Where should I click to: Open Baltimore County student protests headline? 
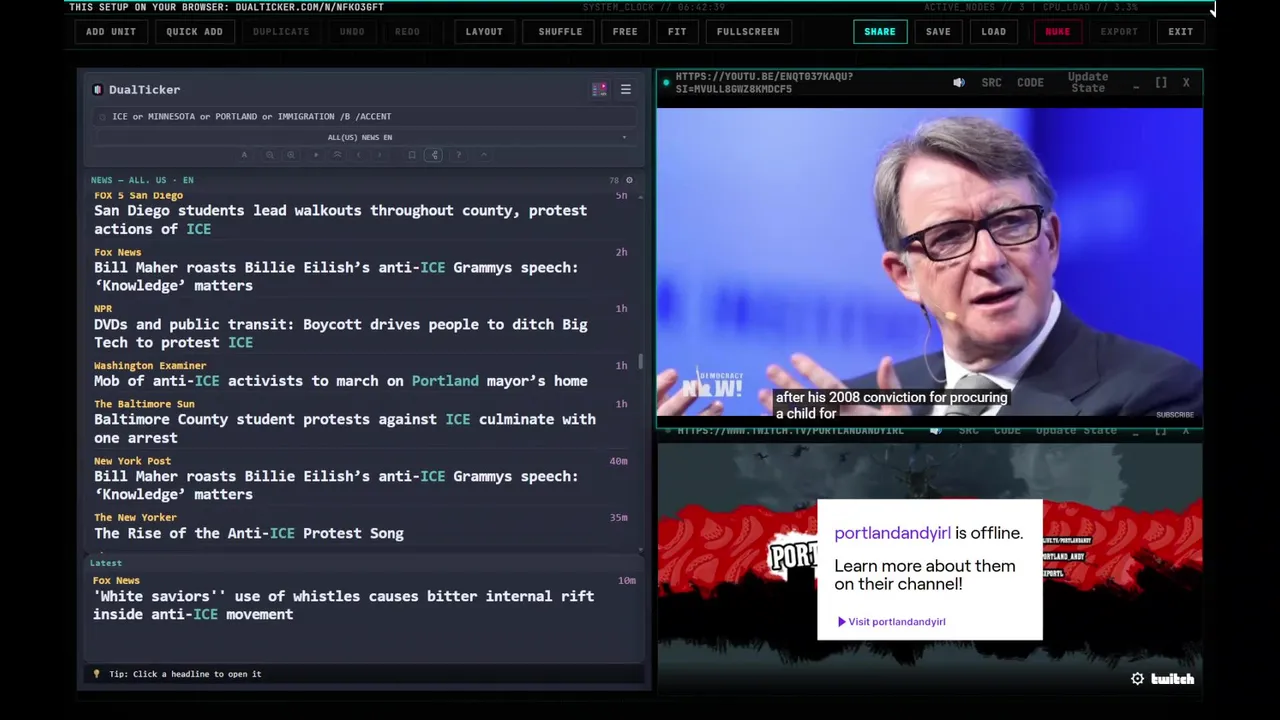tap(345, 429)
